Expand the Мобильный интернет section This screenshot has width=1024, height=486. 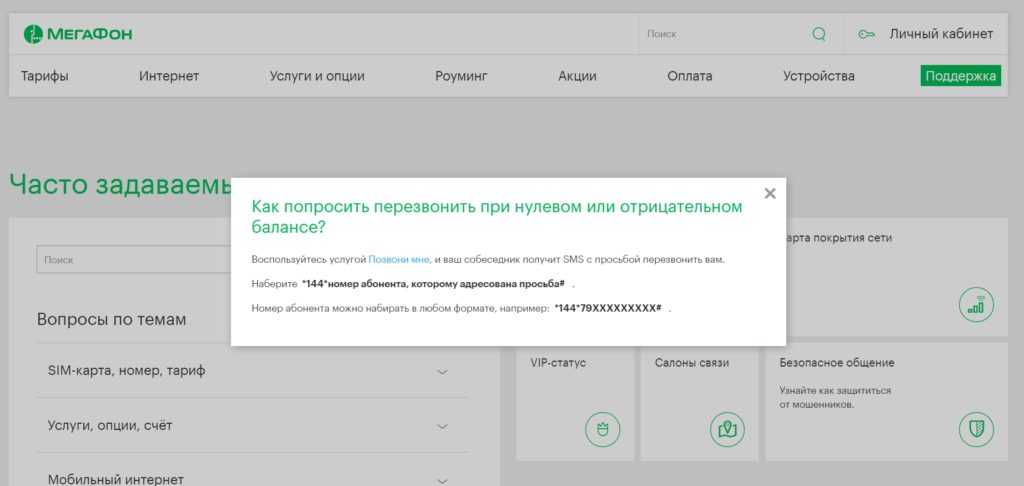click(442, 479)
